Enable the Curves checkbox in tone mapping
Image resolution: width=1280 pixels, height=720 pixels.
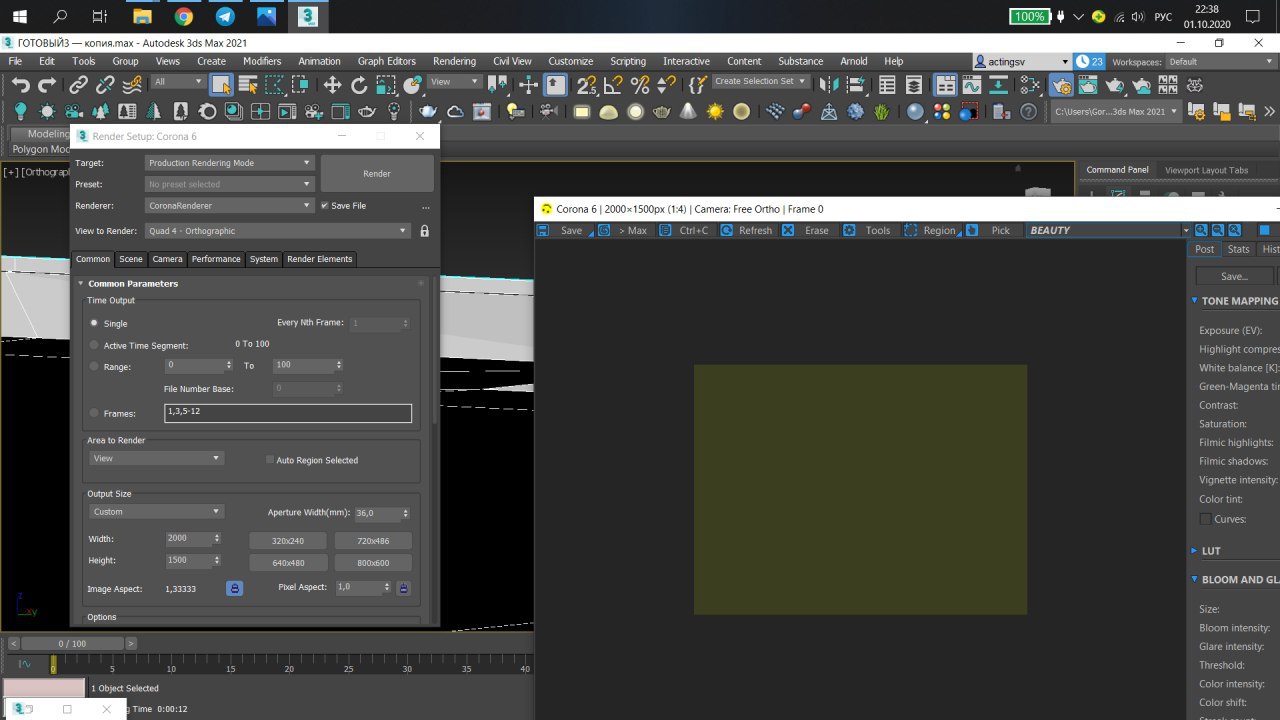click(1205, 519)
